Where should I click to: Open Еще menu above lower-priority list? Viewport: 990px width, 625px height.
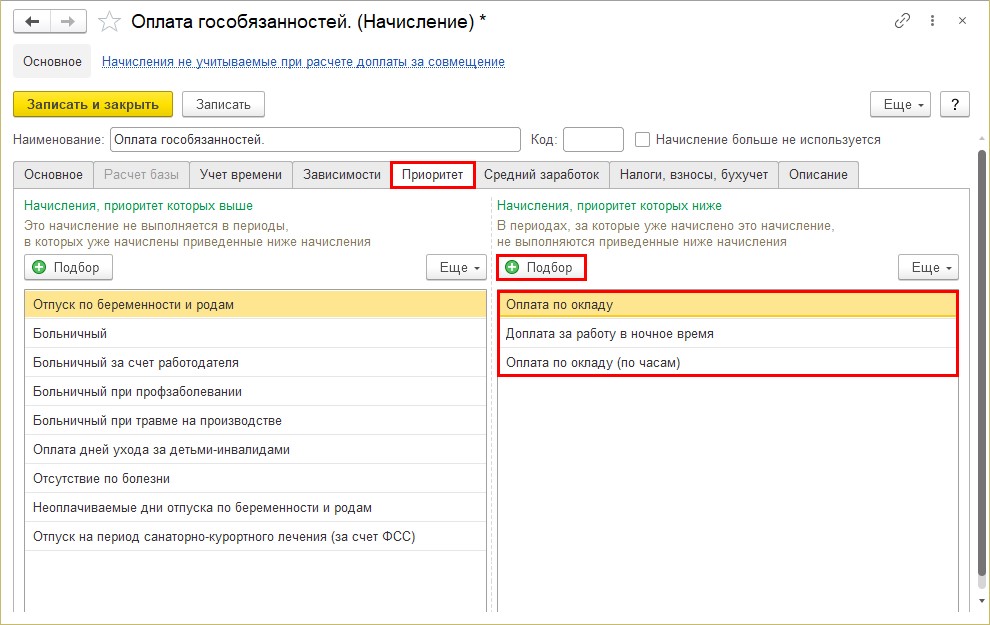click(x=928, y=267)
